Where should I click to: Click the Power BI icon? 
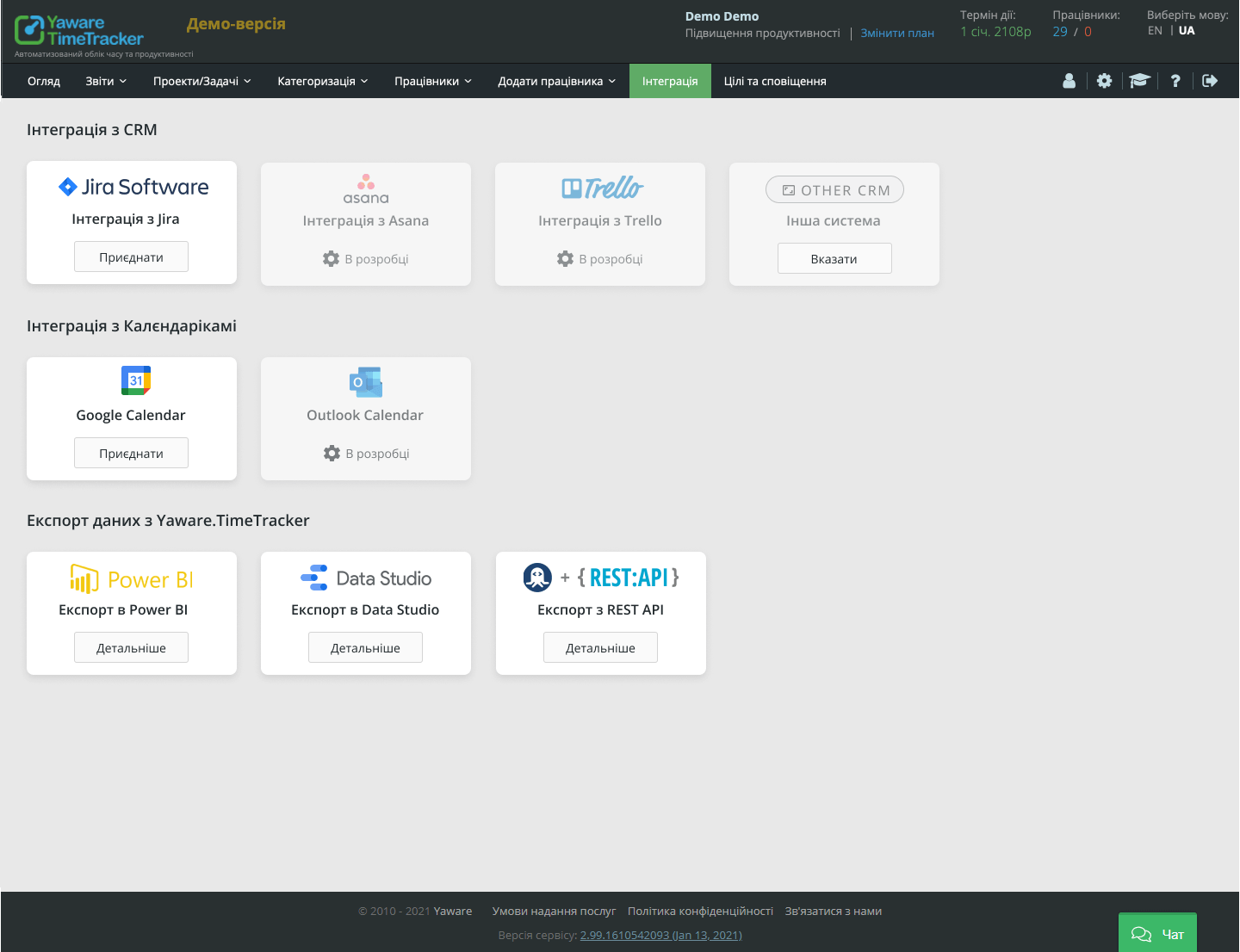85,578
